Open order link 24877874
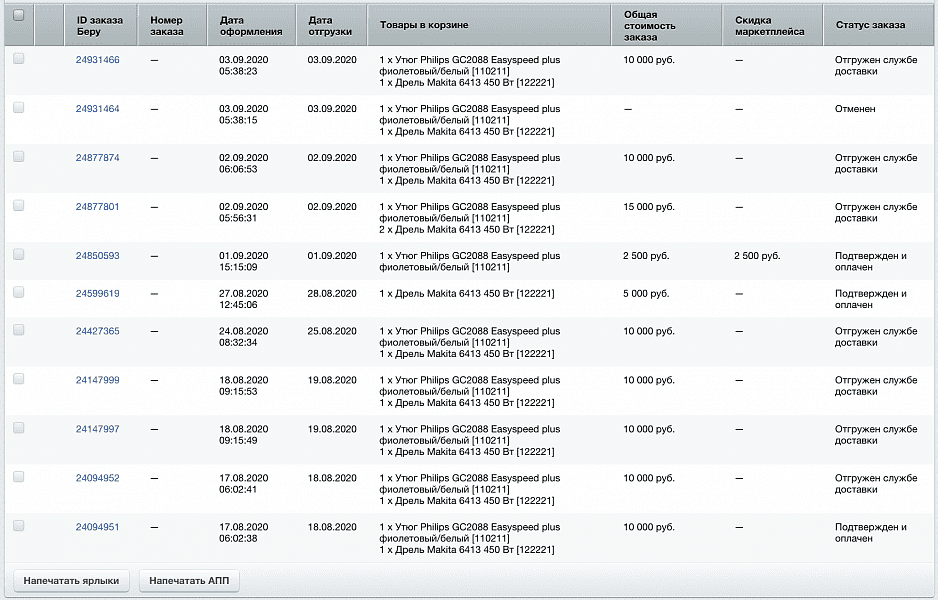Screen dimensions: 938x600 (x=97, y=158)
